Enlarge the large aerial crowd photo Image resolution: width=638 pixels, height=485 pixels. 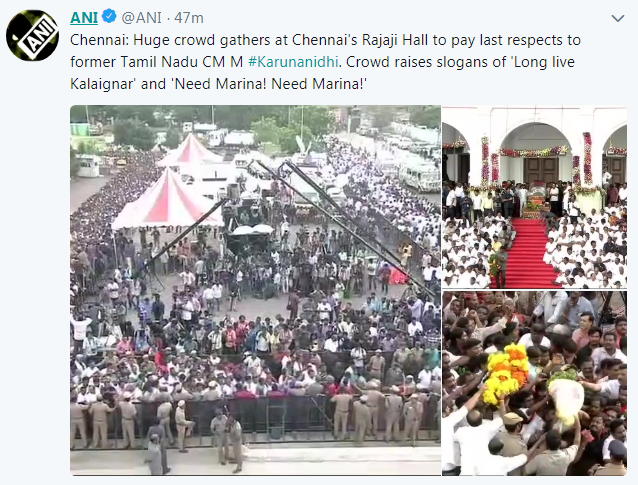click(255, 290)
